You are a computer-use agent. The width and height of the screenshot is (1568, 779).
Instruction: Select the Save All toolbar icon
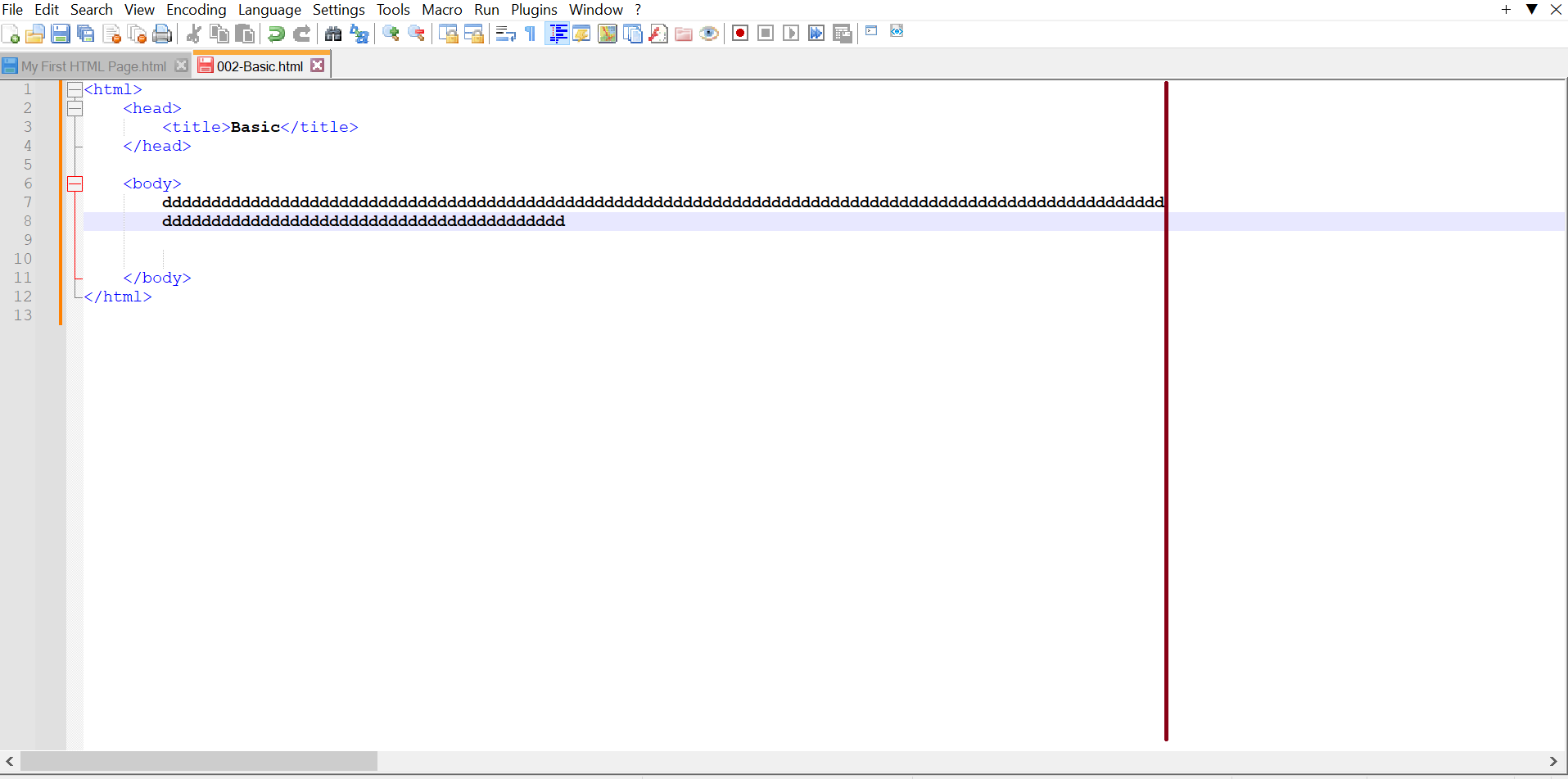click(x=85, y=34)
